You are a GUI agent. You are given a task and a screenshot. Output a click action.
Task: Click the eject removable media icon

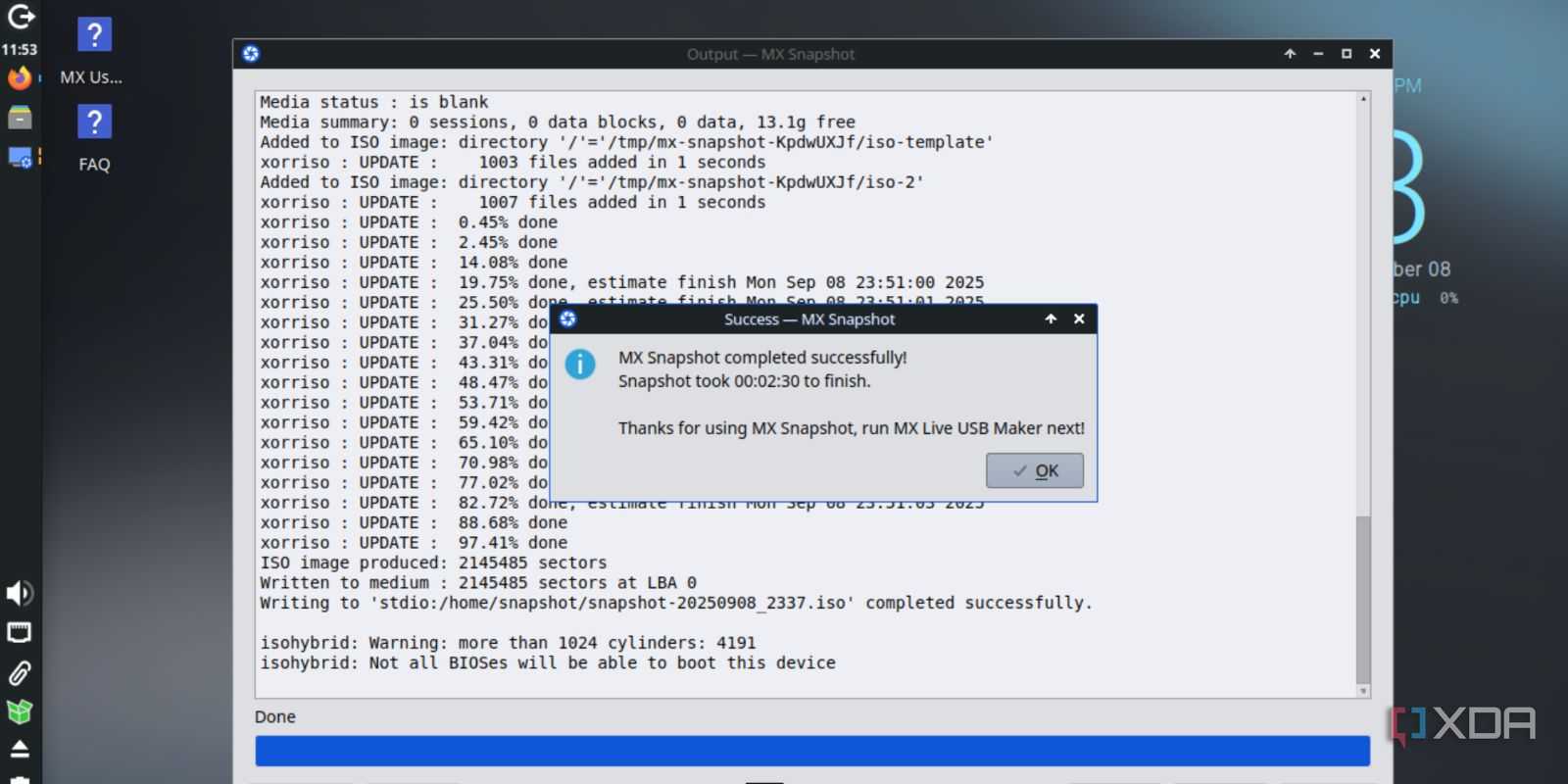pos(20,750)
